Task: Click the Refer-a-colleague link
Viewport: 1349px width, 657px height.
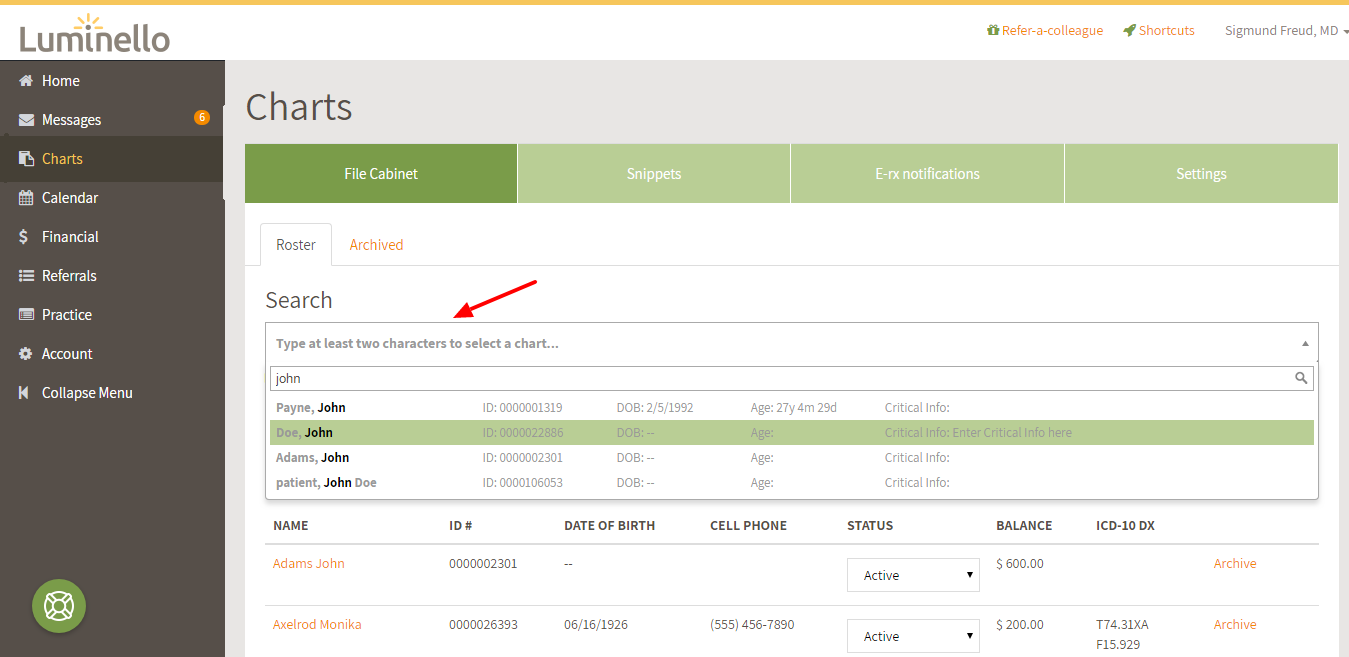Action: point(1052,31)
